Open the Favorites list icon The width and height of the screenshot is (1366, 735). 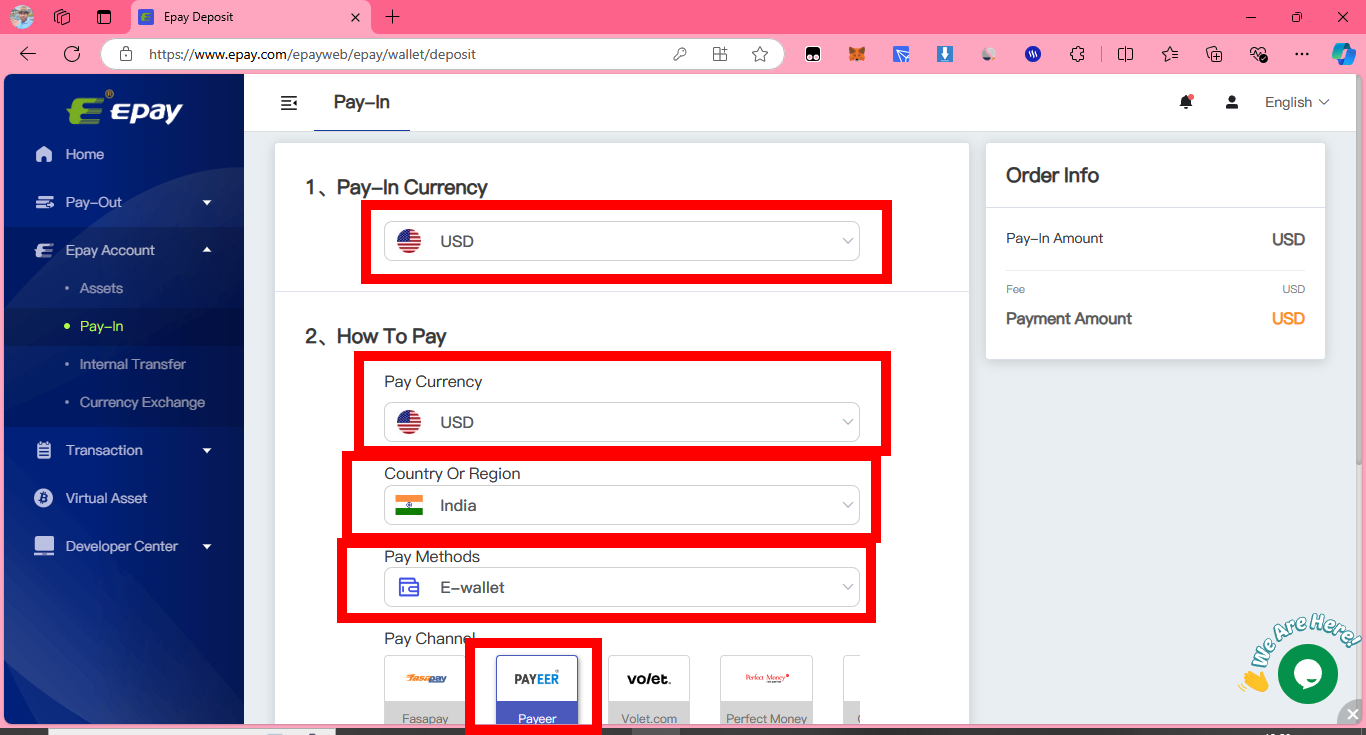coord(1170,54)
